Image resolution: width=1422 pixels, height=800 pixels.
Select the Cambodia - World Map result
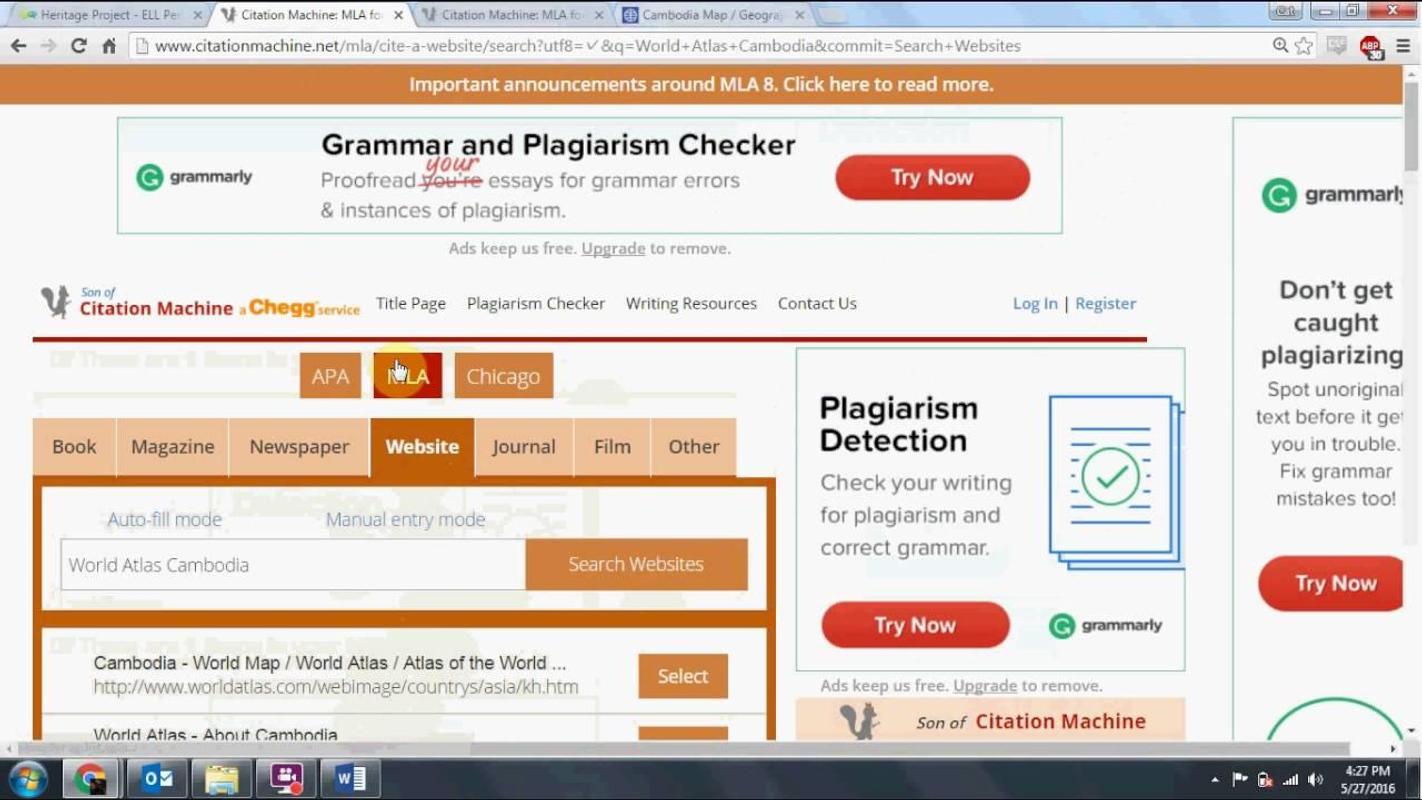(x=683, y=676)
